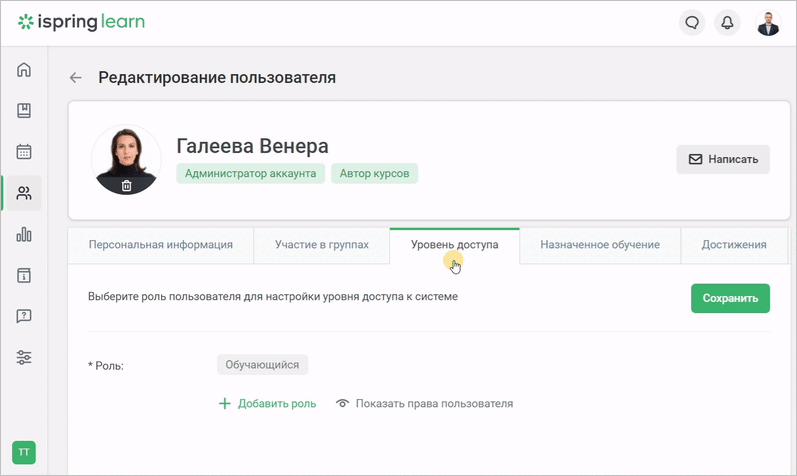Image resolution: width=797 pixels, height=476 pixels.
Task: Click the Написать message button
Action: 723,160
